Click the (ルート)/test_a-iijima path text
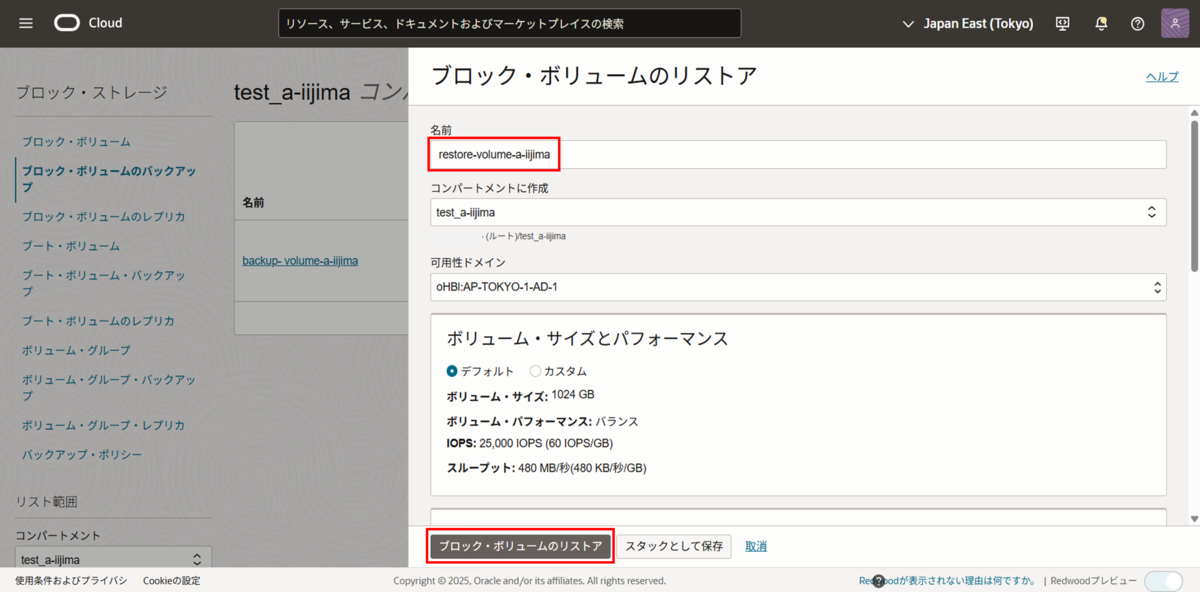 coord(524,236)
